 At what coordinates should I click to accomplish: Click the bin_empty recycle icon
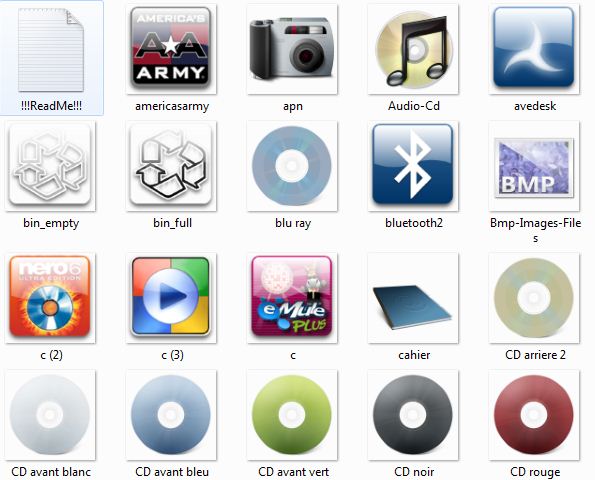(x=50, y=166)
